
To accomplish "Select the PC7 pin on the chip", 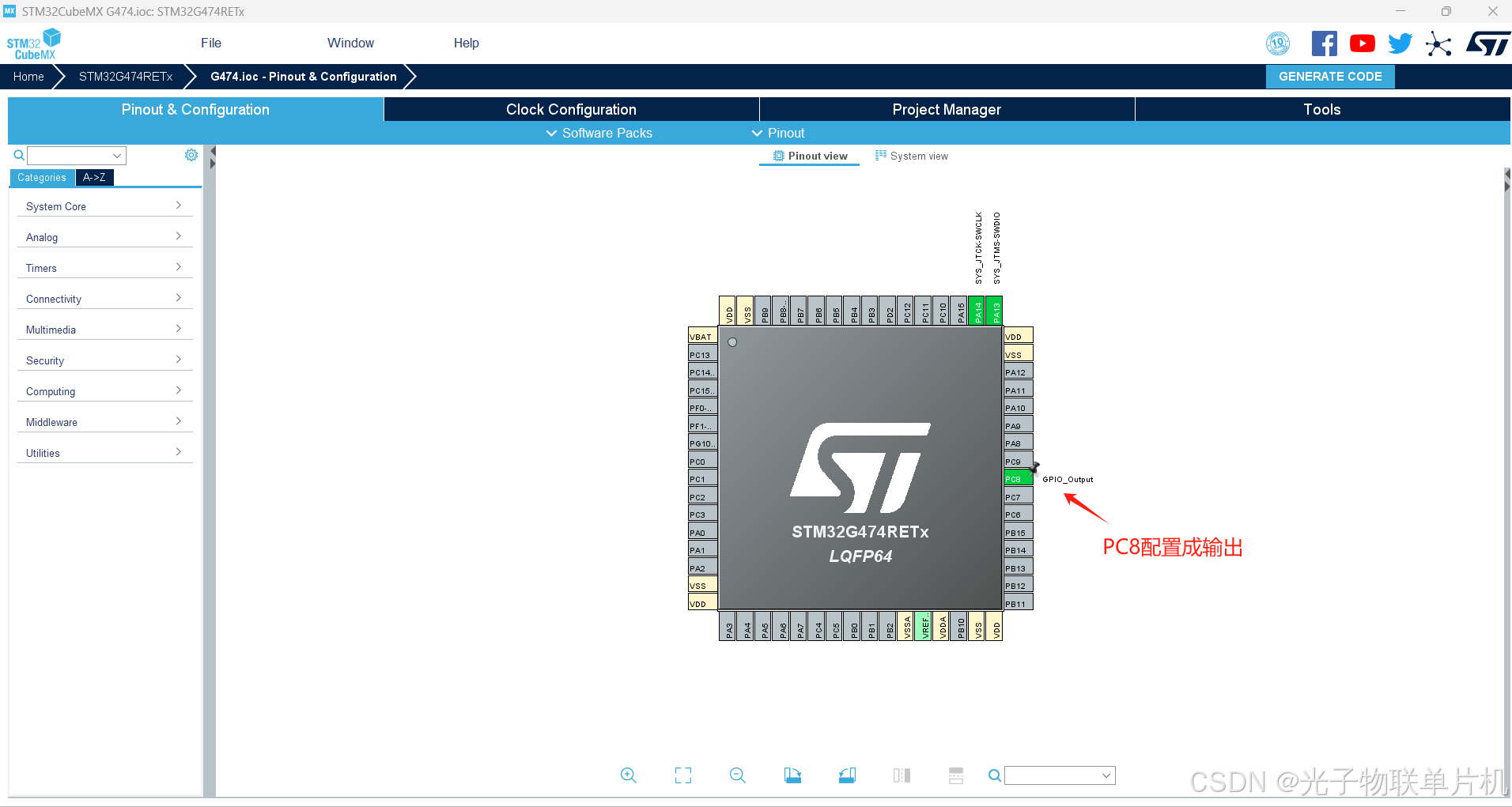I will coord(1019,497).
